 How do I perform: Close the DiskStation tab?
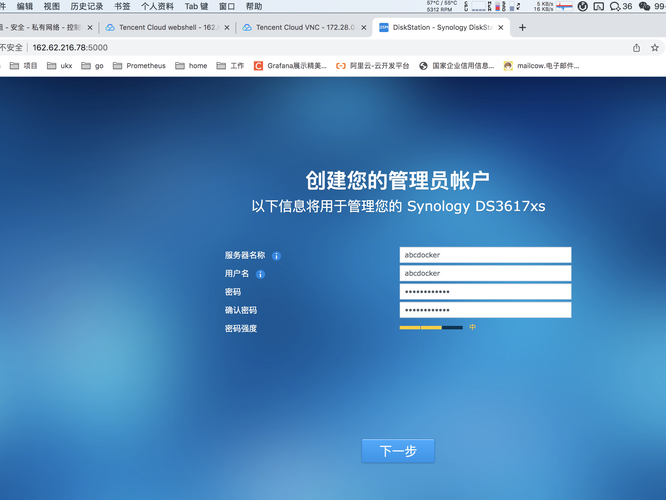tap(501, 28)
